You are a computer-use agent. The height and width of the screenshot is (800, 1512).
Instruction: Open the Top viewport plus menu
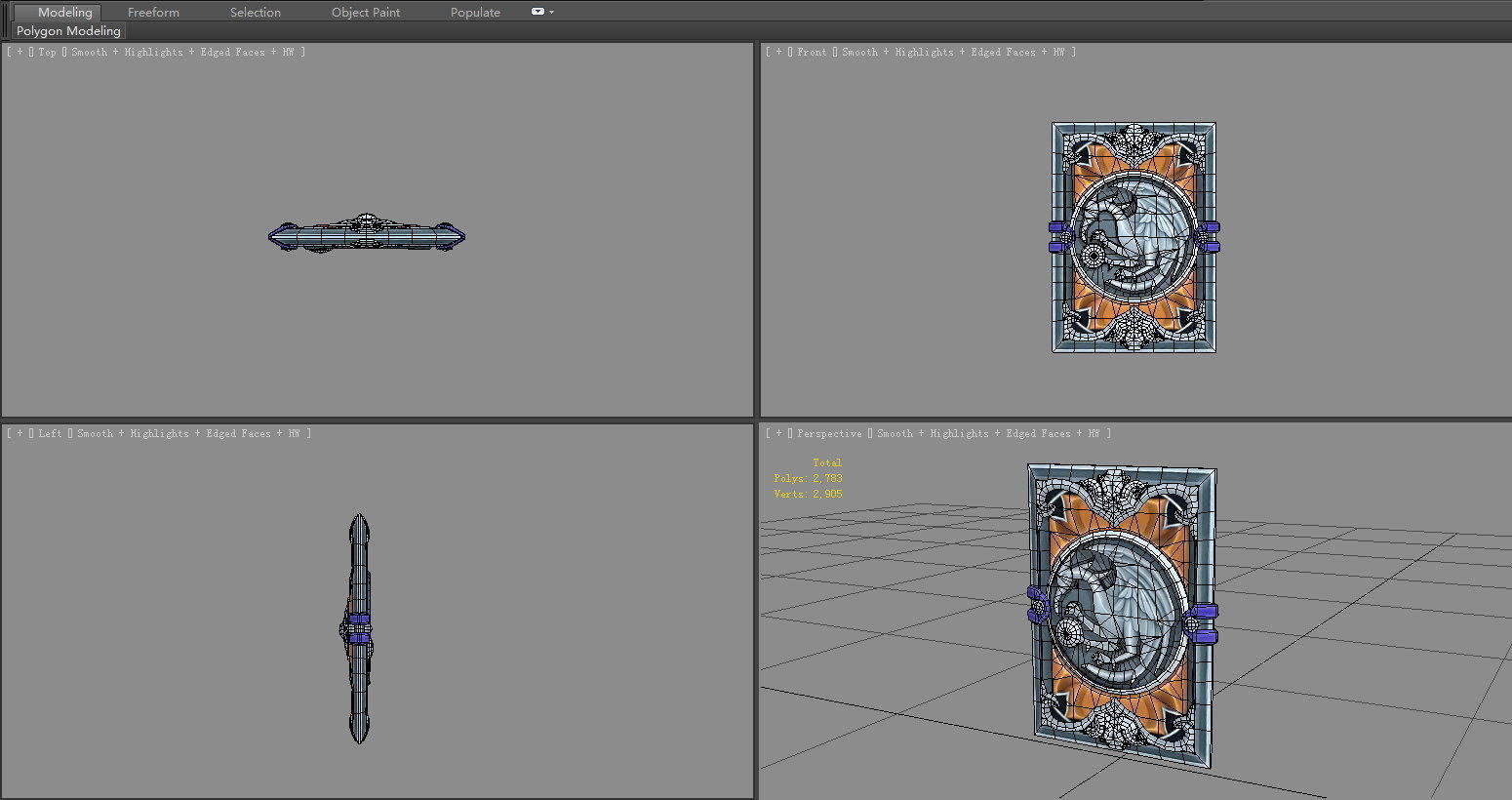coord(20,52)
